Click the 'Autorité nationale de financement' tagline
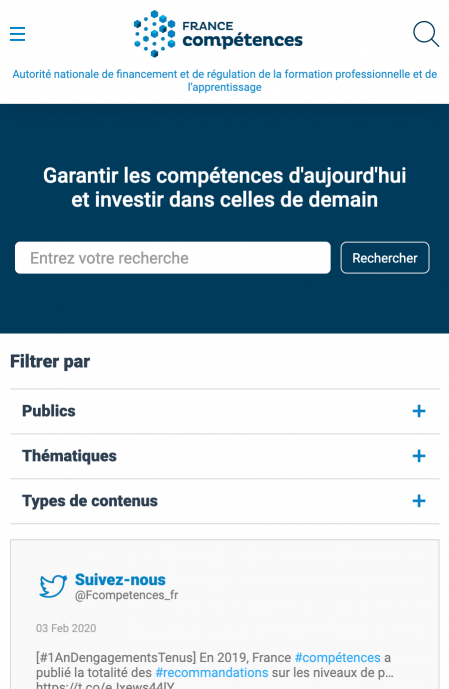Image resolution: width=449 pixels, height=689 pixels. pos(224,80)
